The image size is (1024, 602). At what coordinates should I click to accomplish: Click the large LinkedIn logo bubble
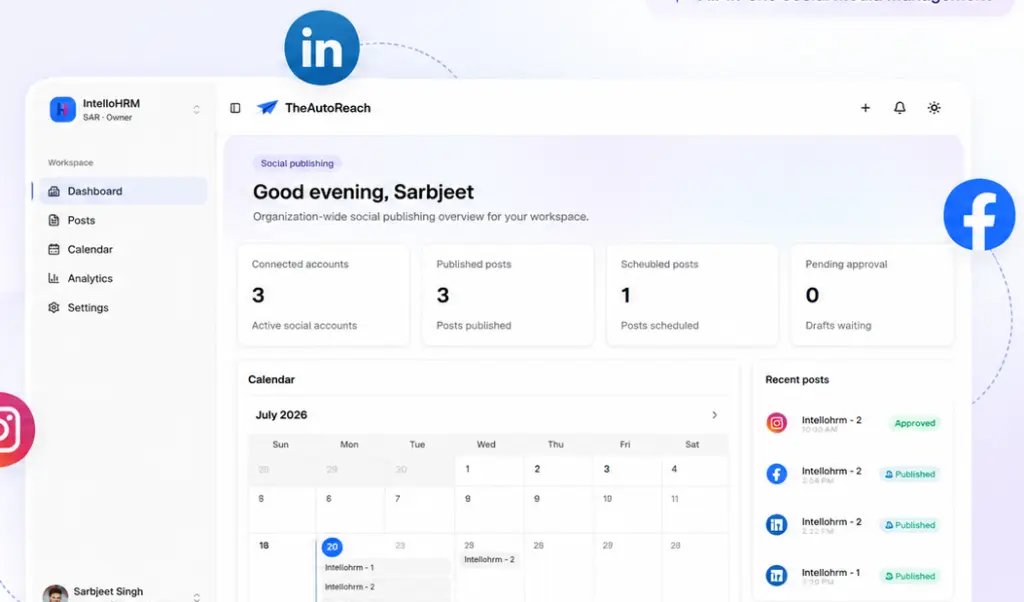(x=321, y=48)
